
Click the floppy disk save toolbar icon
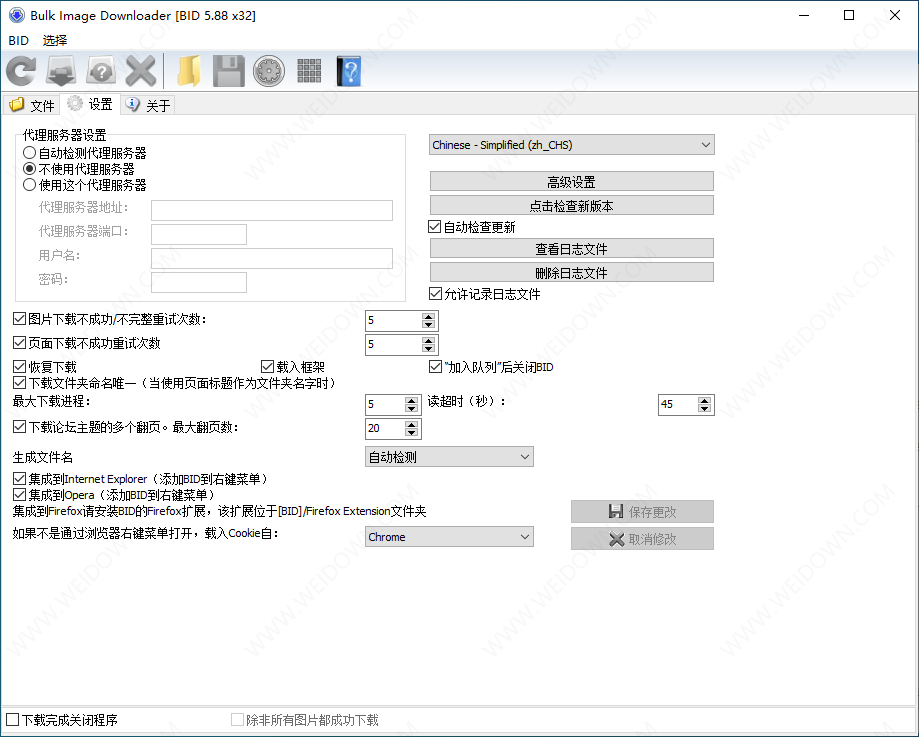coord(229,71)
